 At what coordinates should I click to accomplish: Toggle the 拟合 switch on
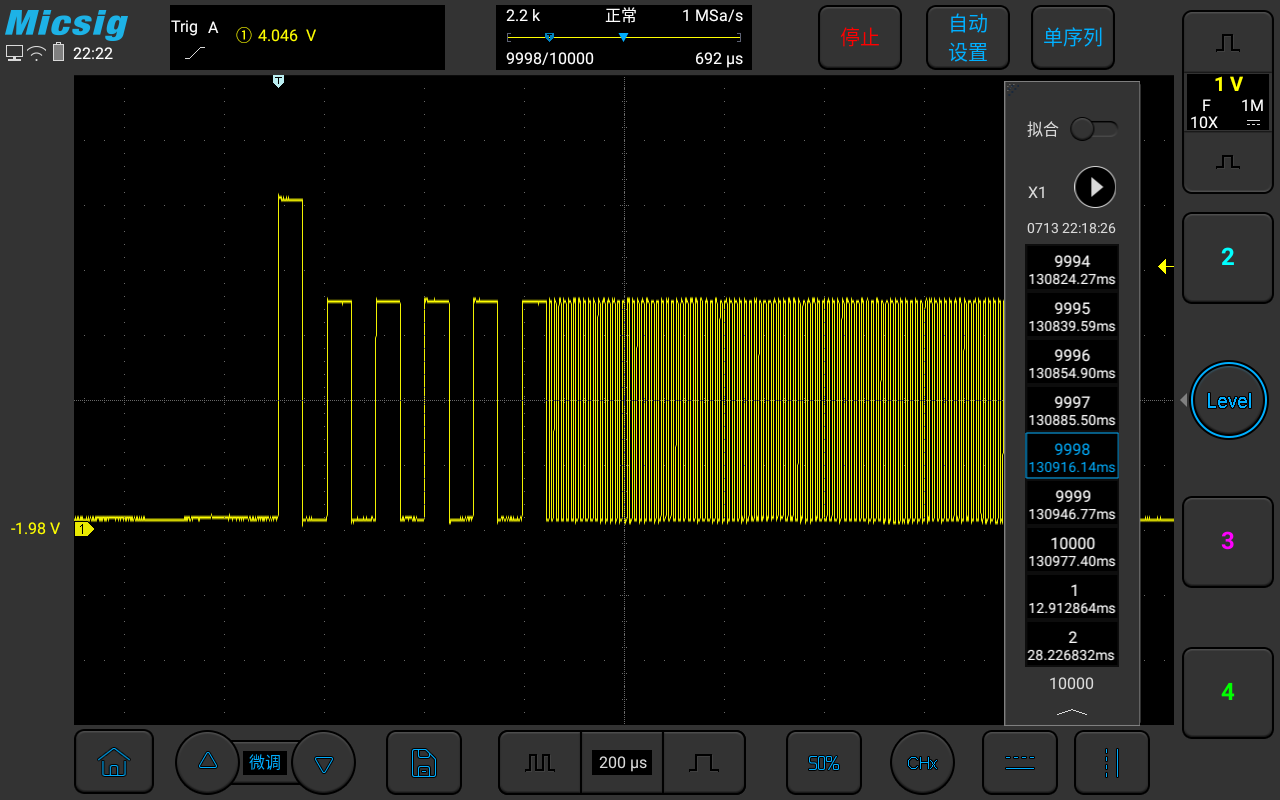(1093, 129)
